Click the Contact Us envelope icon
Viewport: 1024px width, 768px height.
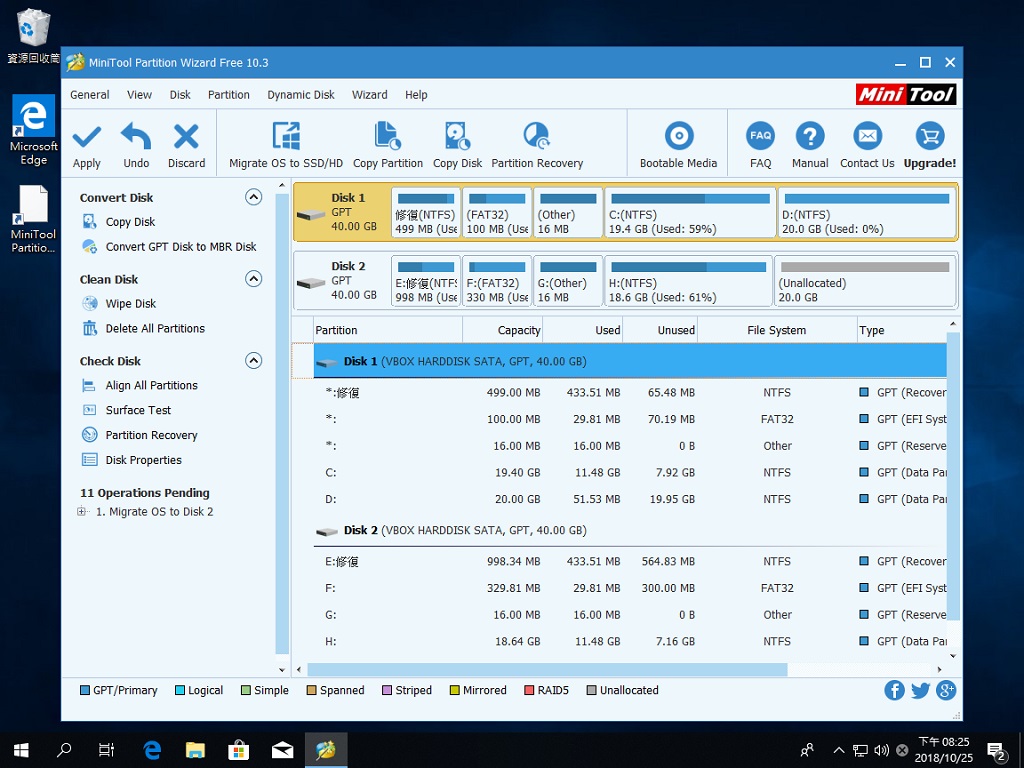[867, 136]
